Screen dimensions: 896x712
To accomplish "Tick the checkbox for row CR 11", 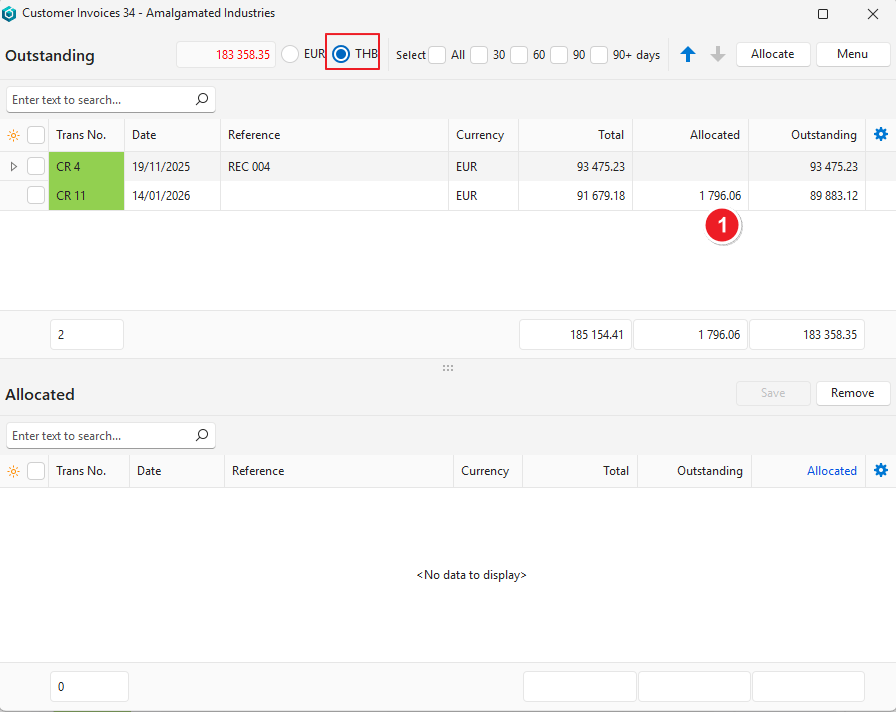I will click(36, 196).
